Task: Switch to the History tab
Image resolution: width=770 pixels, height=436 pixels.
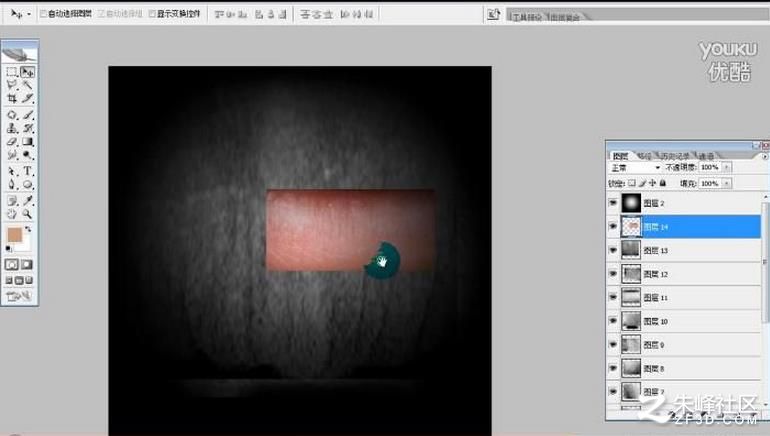Action: click(x=675, y=156)
